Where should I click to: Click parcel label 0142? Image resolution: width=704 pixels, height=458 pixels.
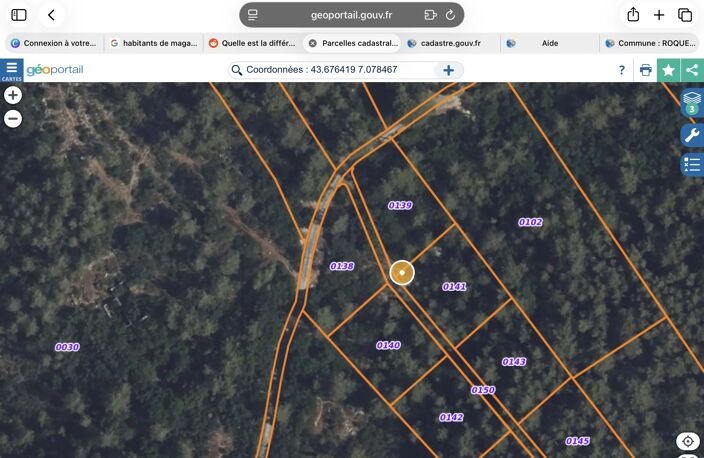click(x=451, y=418)
